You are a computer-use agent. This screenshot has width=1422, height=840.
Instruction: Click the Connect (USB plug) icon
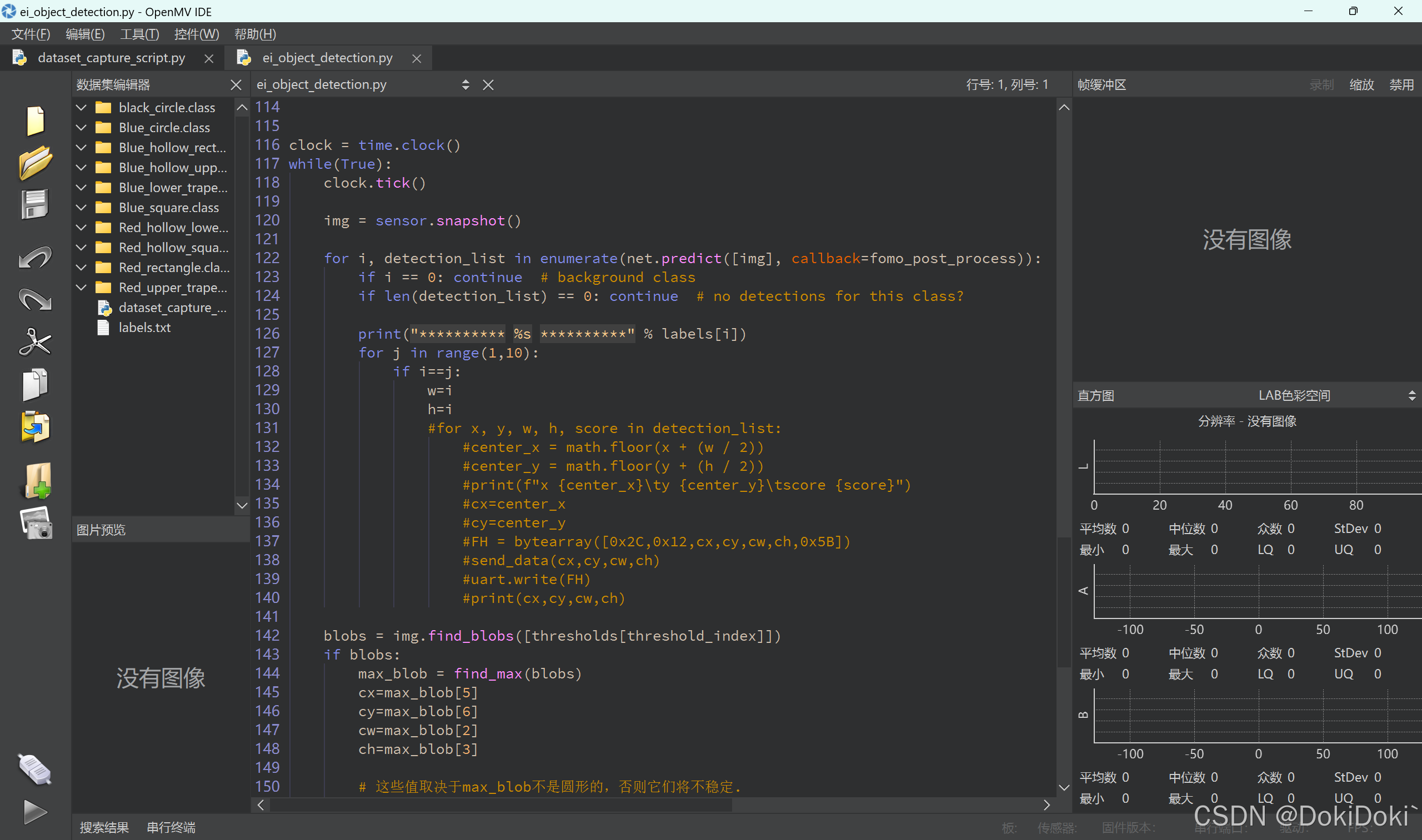click(35, 770)
